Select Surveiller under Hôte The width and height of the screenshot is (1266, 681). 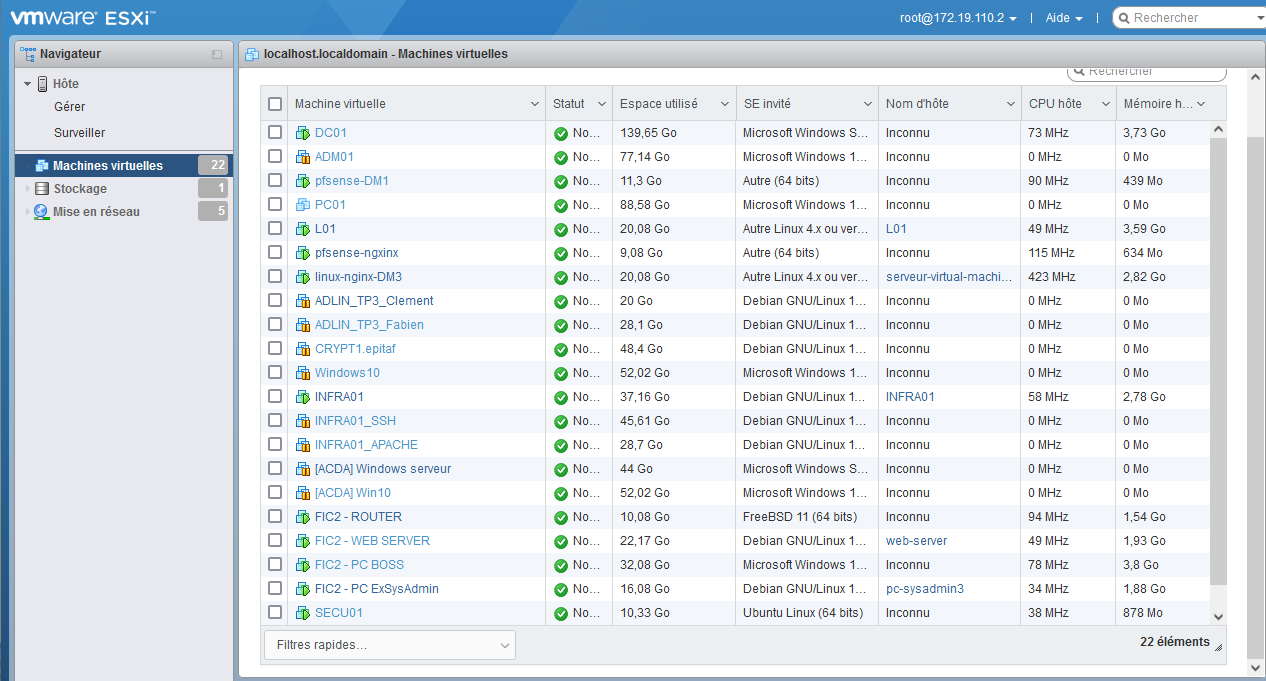79,133
